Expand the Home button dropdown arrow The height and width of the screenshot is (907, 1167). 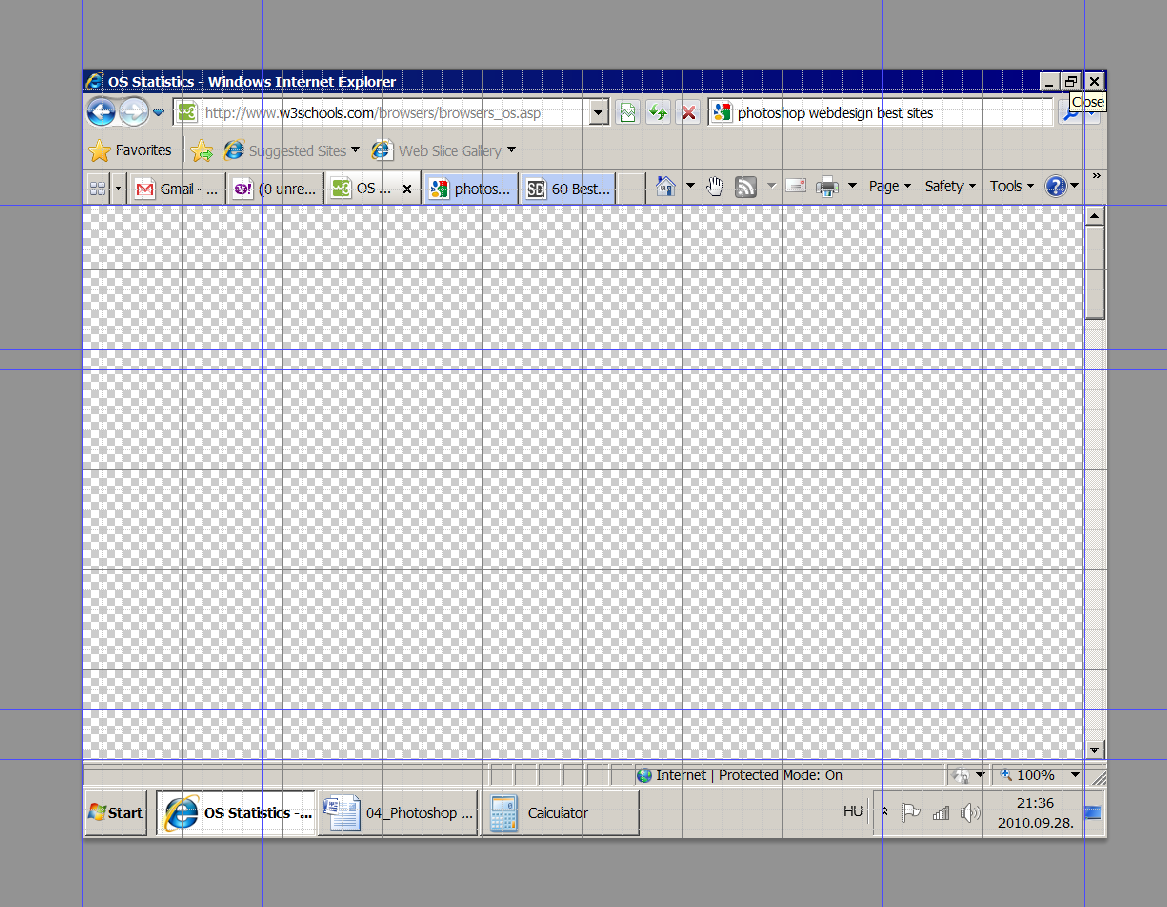point(690,186)
